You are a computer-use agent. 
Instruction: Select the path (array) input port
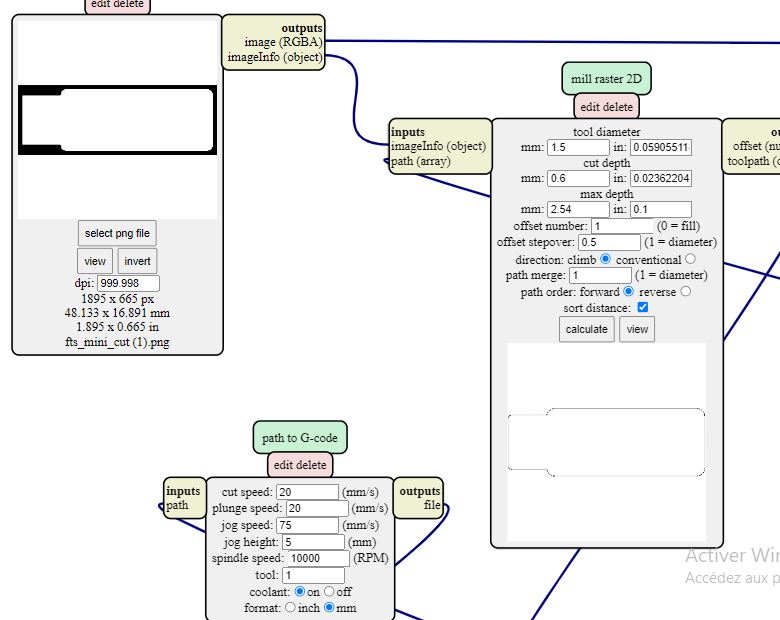420,161
